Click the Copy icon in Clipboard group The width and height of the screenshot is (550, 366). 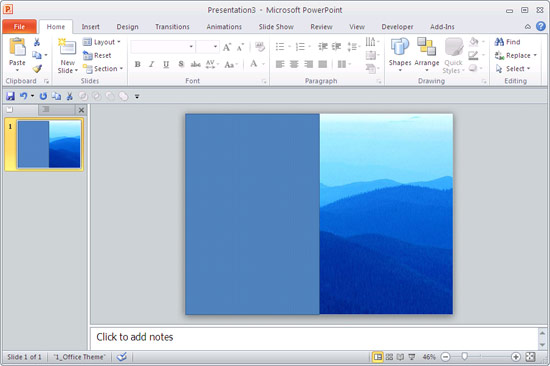37,55
